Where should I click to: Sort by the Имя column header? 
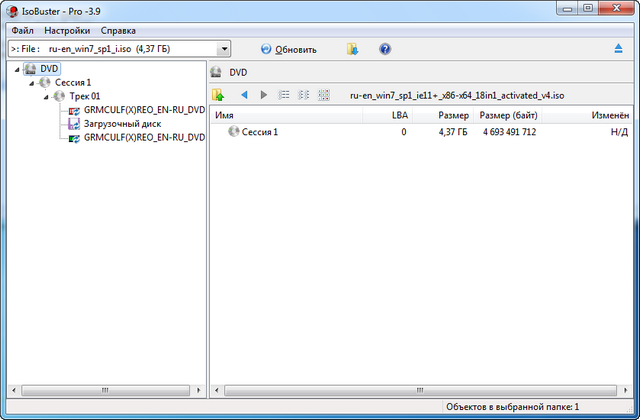point(287,116)
